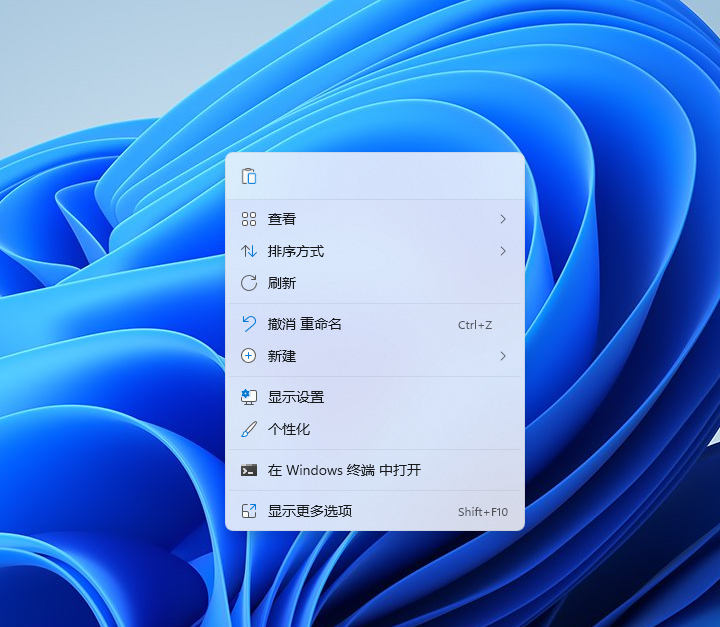Click the black terminal icon

[249, 470]
